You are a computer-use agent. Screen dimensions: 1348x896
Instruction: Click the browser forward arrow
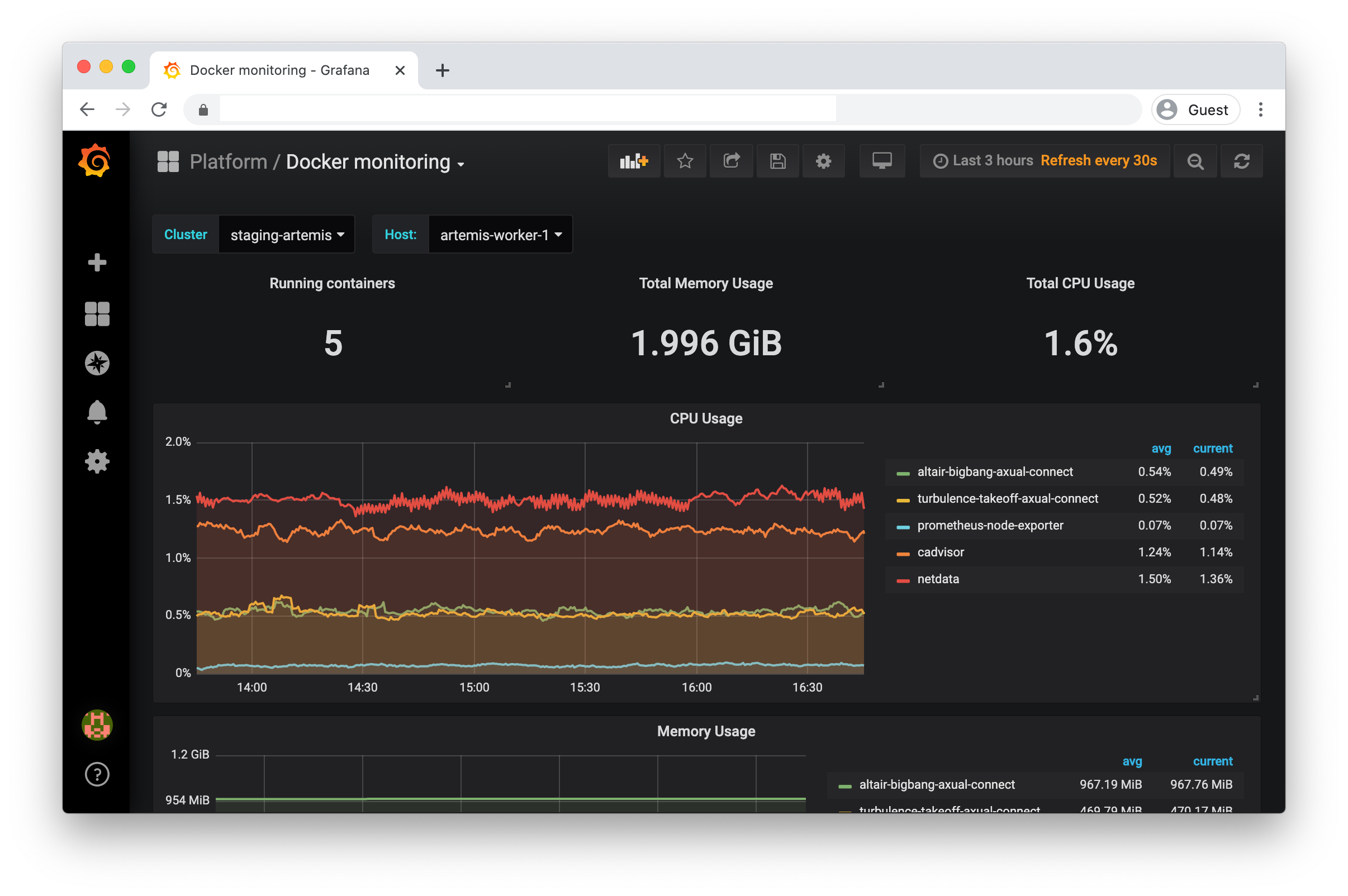tap(123, 109)
